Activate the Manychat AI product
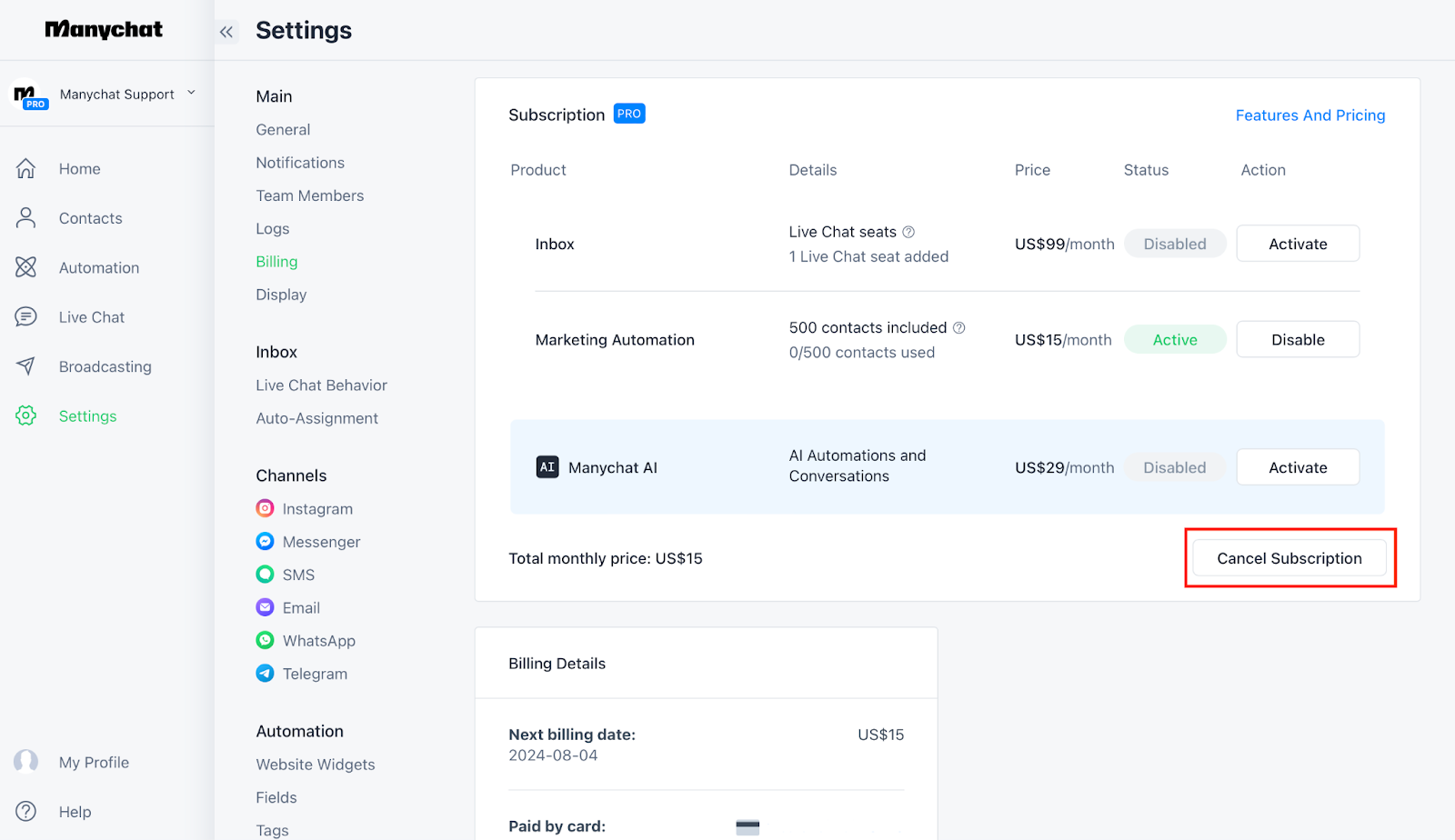The image size is (1455, 840). [1298, 467]
